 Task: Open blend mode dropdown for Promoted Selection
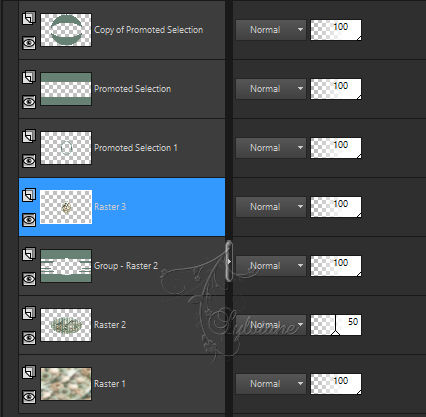pyautogui.click(x=271, y=89)
